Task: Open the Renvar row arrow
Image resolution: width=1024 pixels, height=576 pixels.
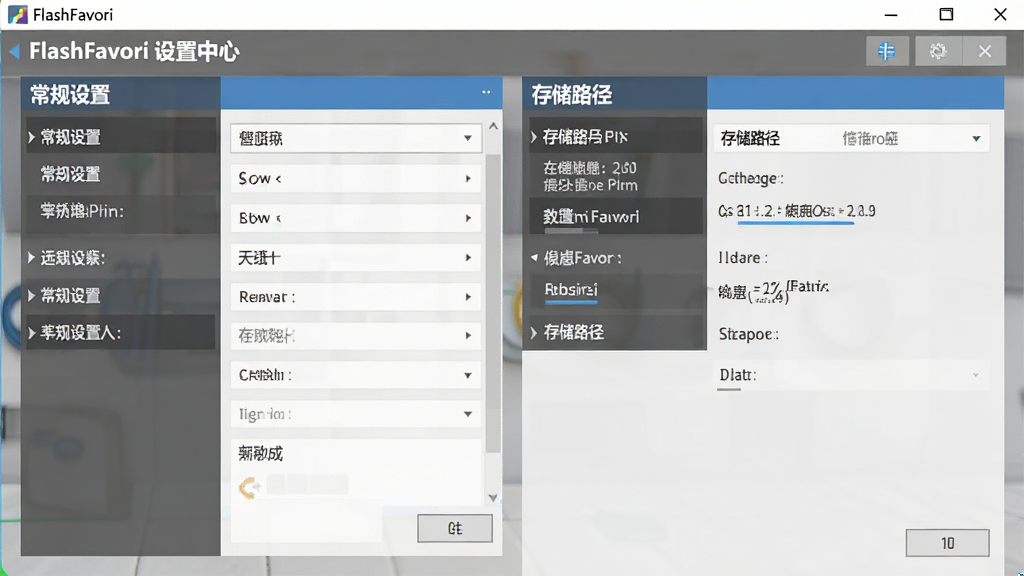Action: click(468, 297)
